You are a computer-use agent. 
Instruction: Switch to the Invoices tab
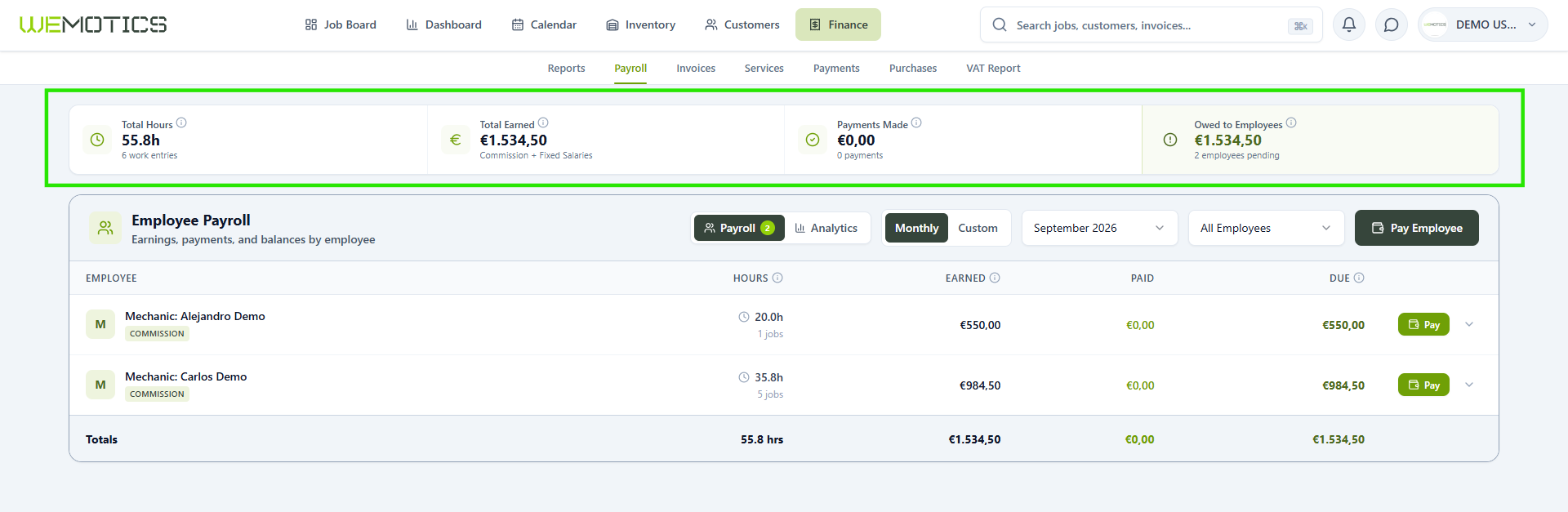click(696, 68)
